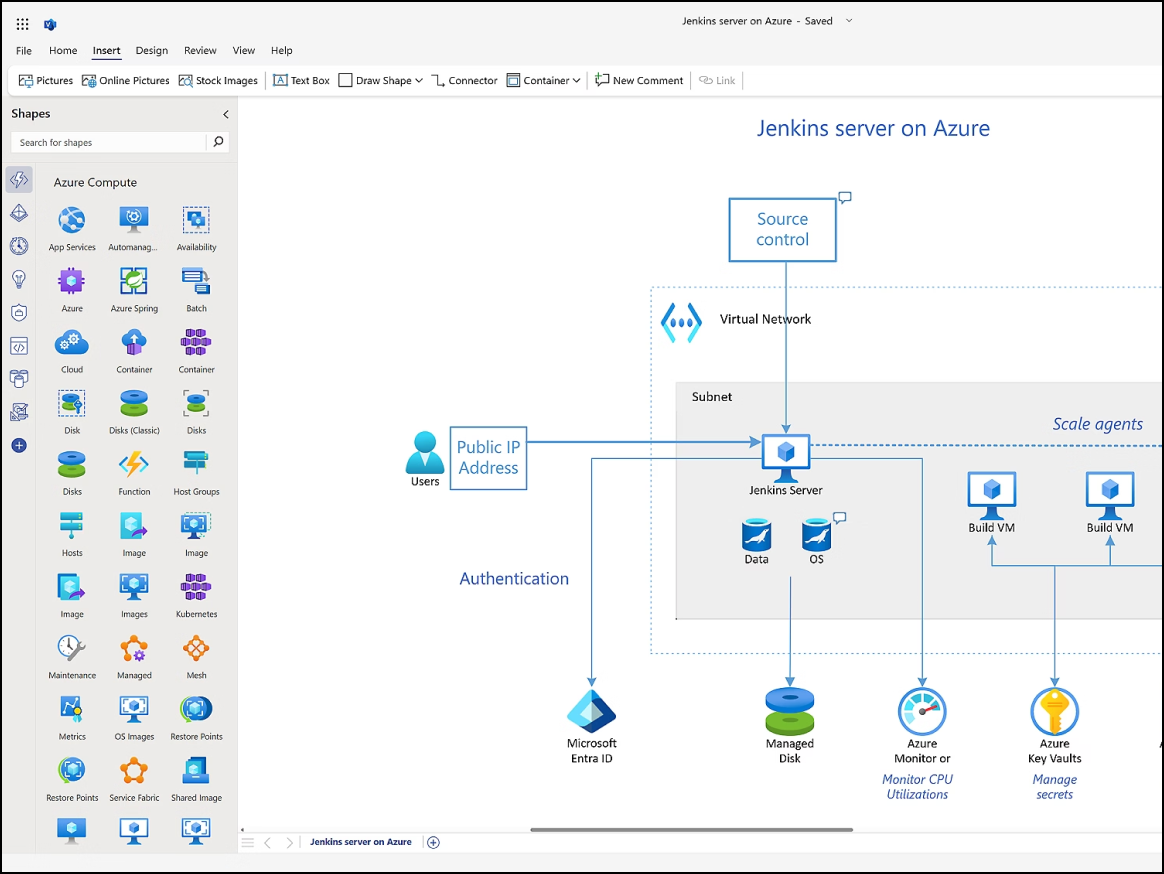
Task: Switch to the View tab
Action: [x=243, y=50]
